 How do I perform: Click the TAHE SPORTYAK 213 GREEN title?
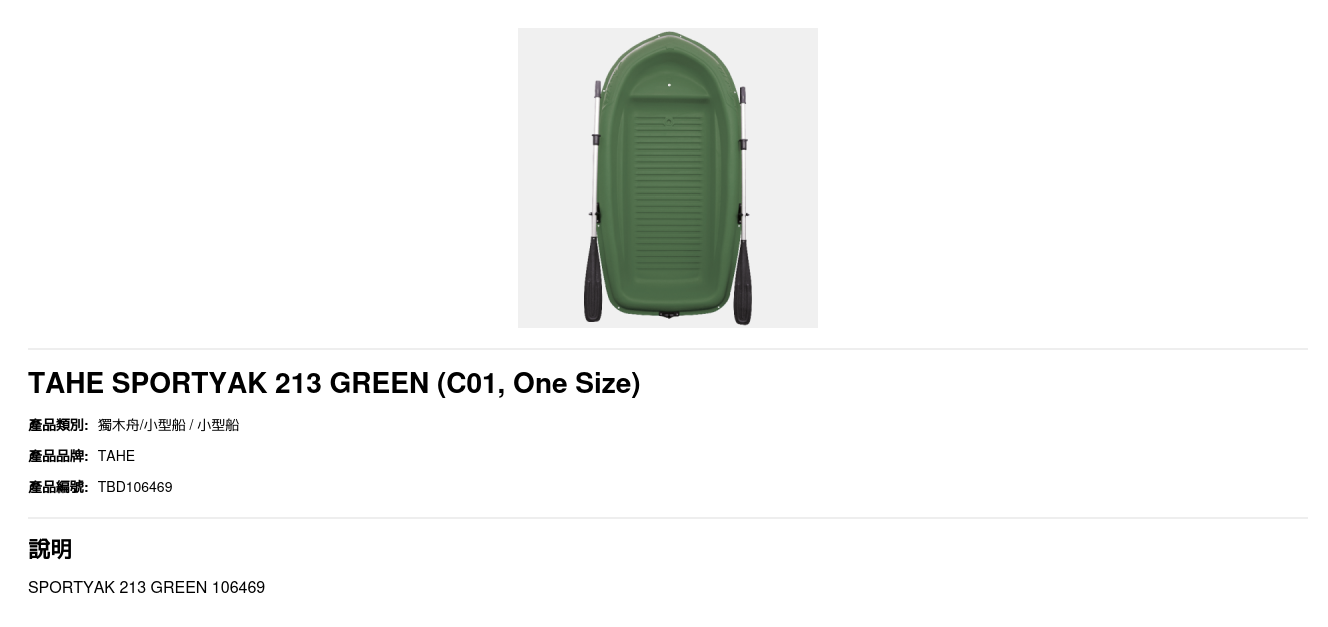334,383
